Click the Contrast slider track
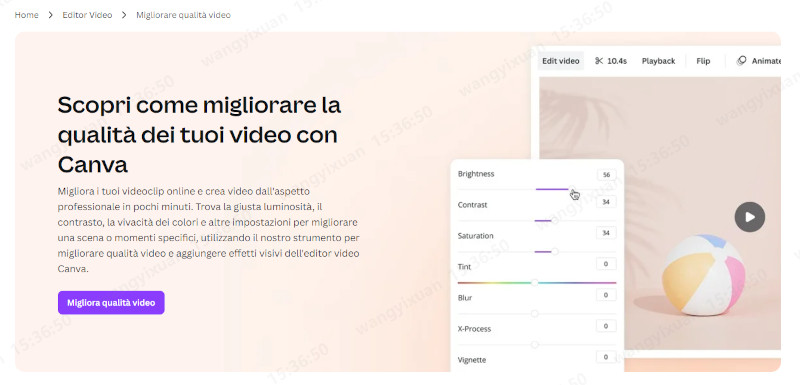800x385 pixels. point(537,221)
